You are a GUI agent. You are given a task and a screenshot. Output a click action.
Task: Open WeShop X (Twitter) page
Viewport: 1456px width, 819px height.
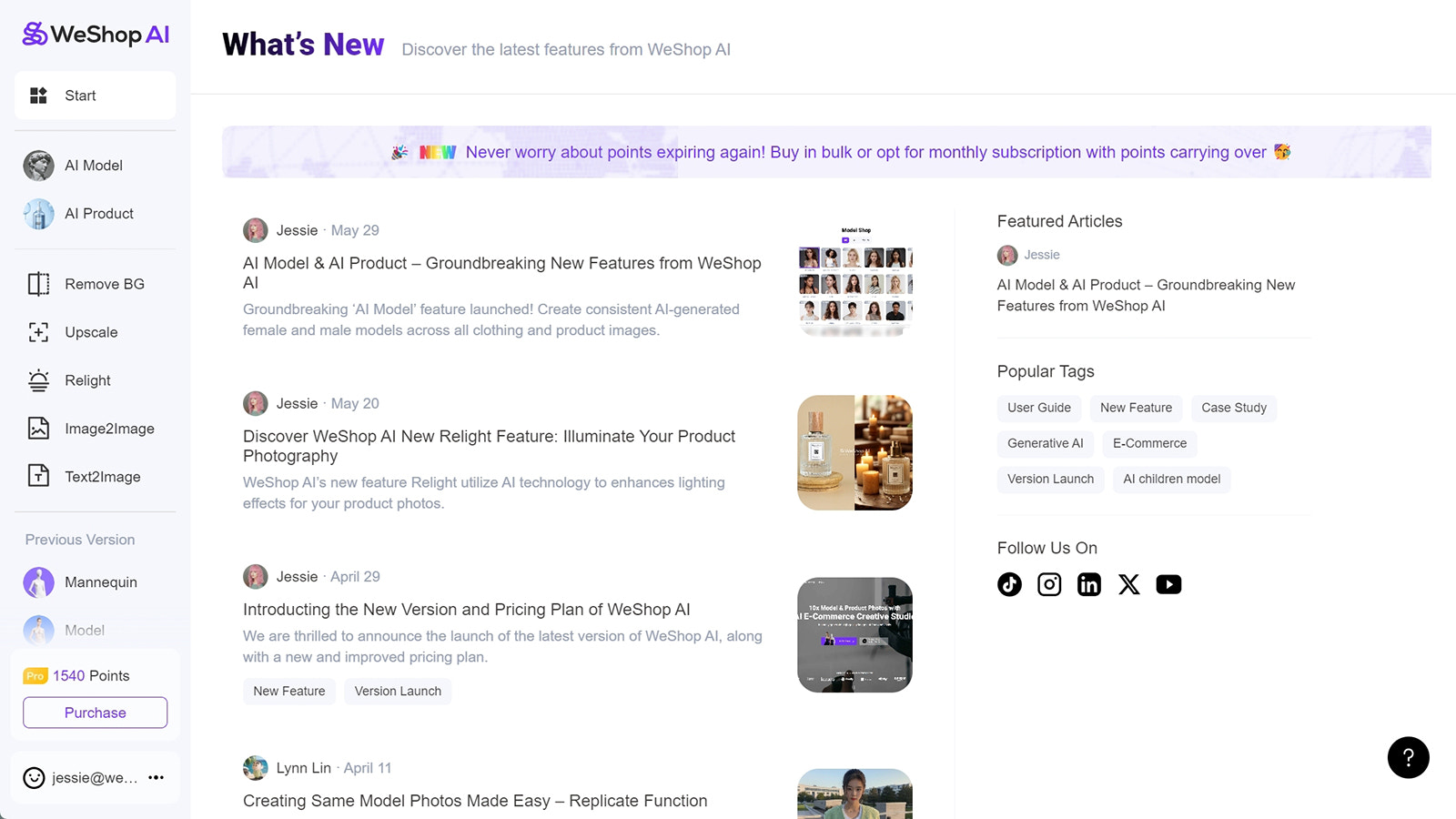click(x=1129, y=584)
